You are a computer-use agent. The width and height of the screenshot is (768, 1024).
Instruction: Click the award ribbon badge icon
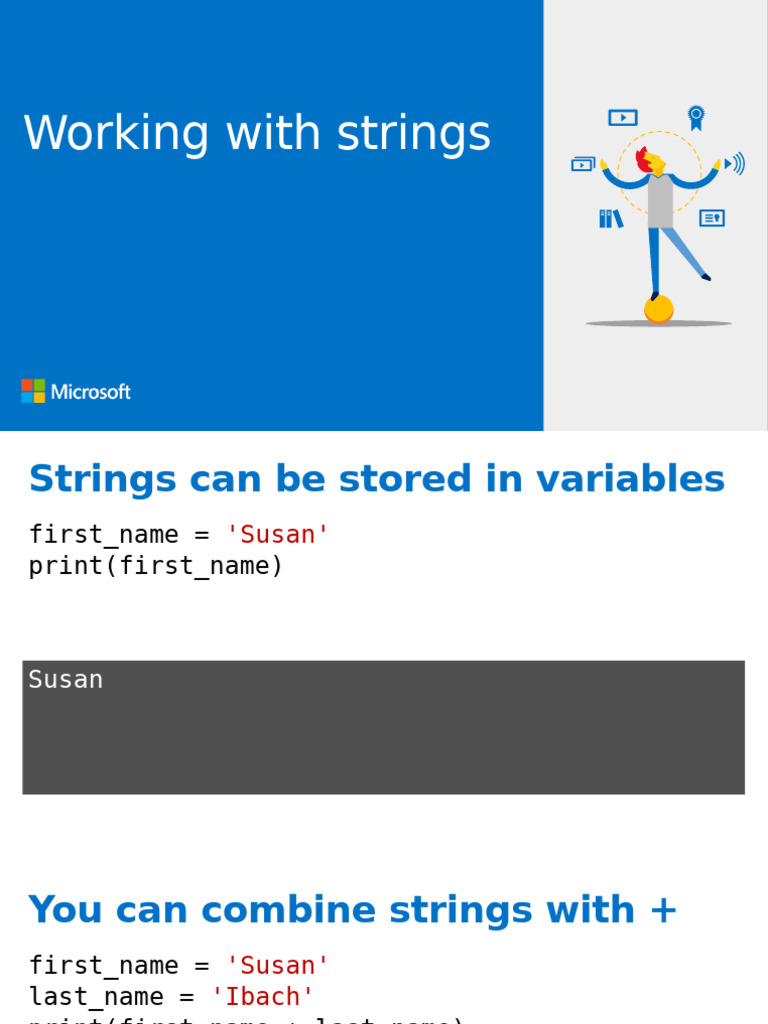pos(696,117)
